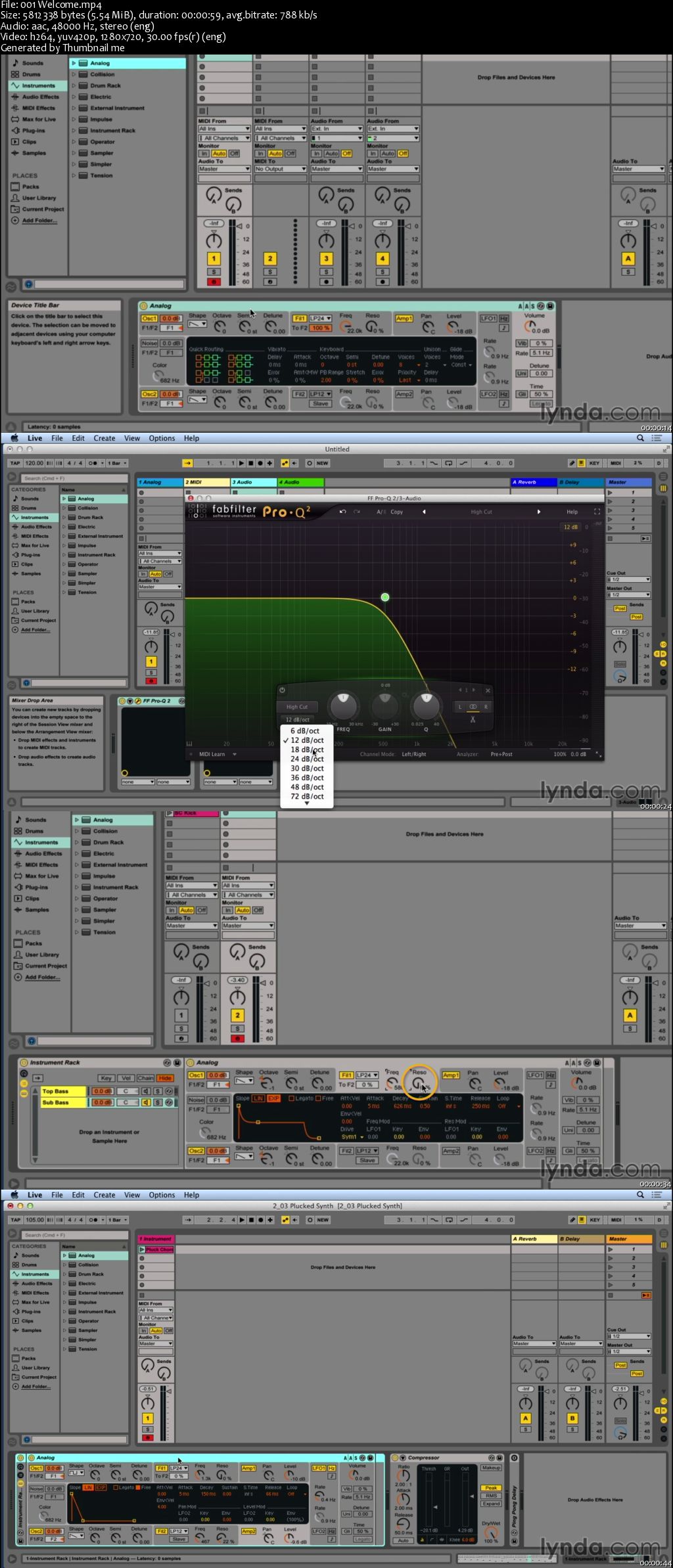Open the File menu in the Plucked Synth window
Screen dimensions: 673x1568
[57, 1195]
